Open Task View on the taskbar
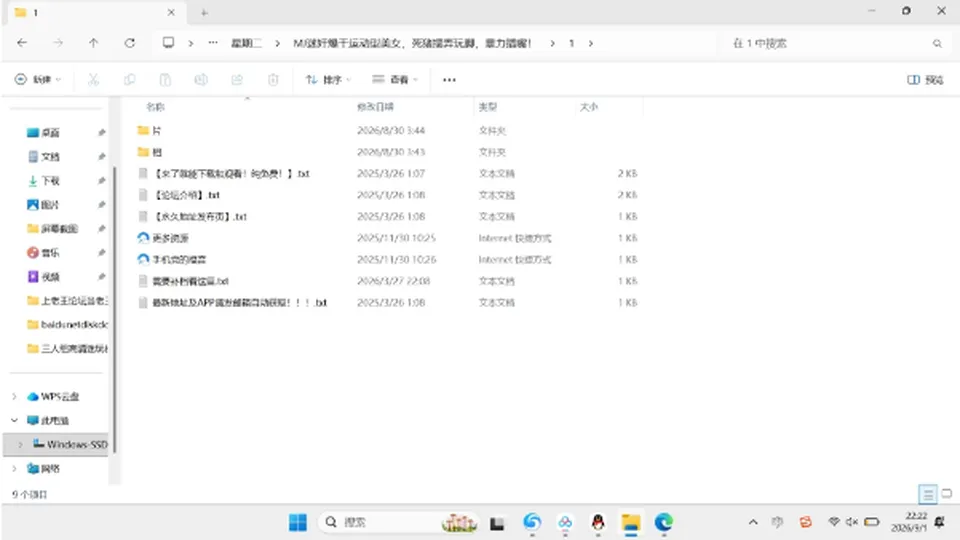Screen dimensions: 960x540 coord(497,523)
